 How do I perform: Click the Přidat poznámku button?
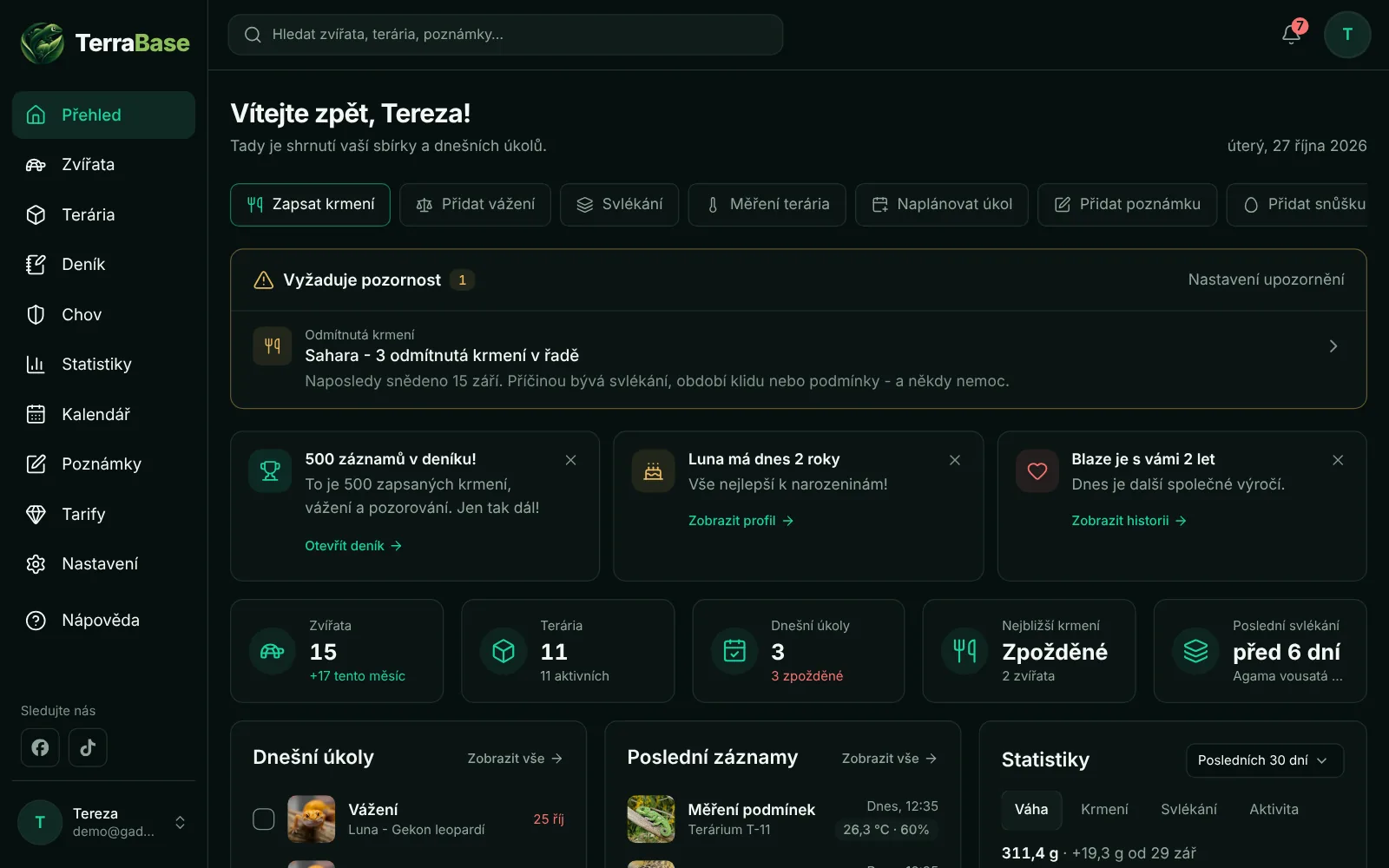[x=1127, y=205]
